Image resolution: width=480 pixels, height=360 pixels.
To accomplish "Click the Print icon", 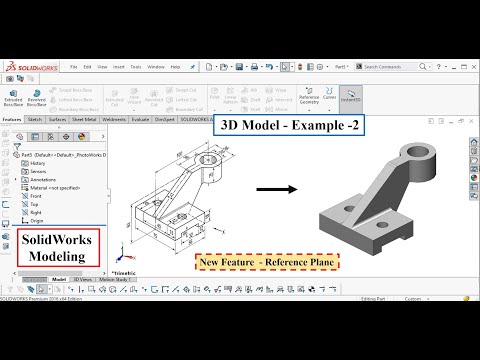I will [254, 67].
